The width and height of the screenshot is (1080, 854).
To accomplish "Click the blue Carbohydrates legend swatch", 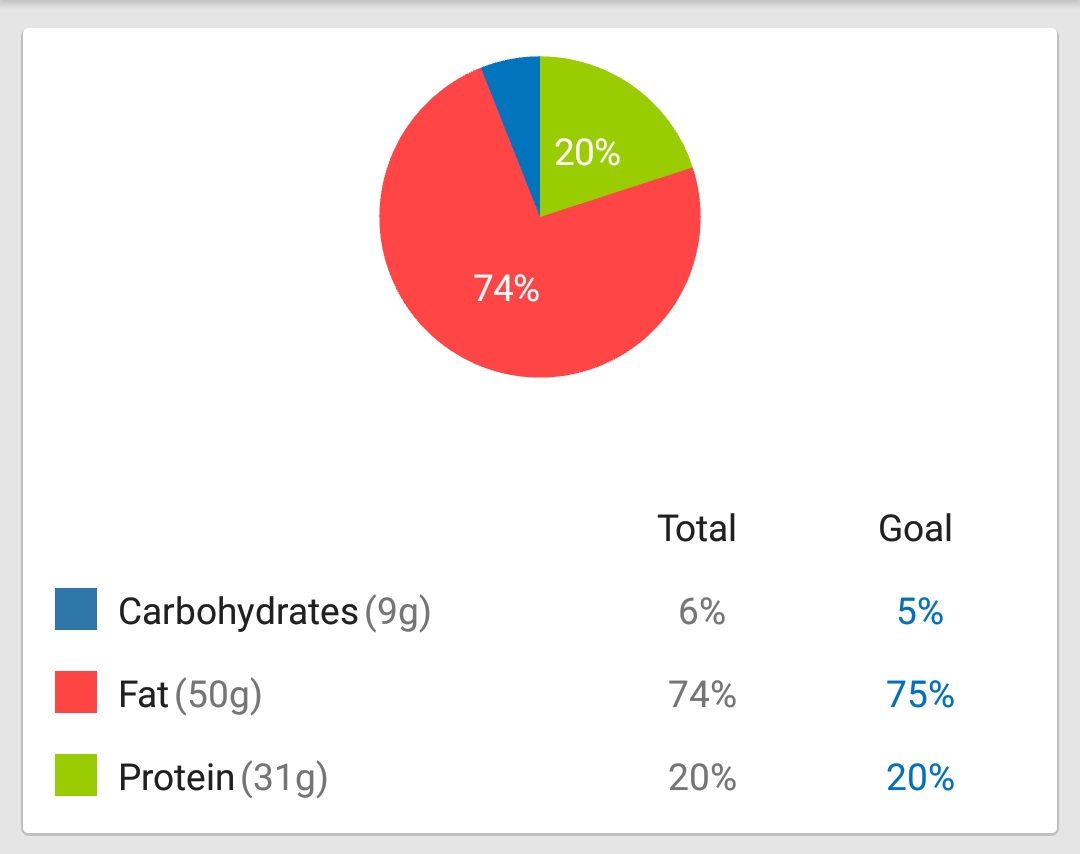I will (x=76, y=609).
